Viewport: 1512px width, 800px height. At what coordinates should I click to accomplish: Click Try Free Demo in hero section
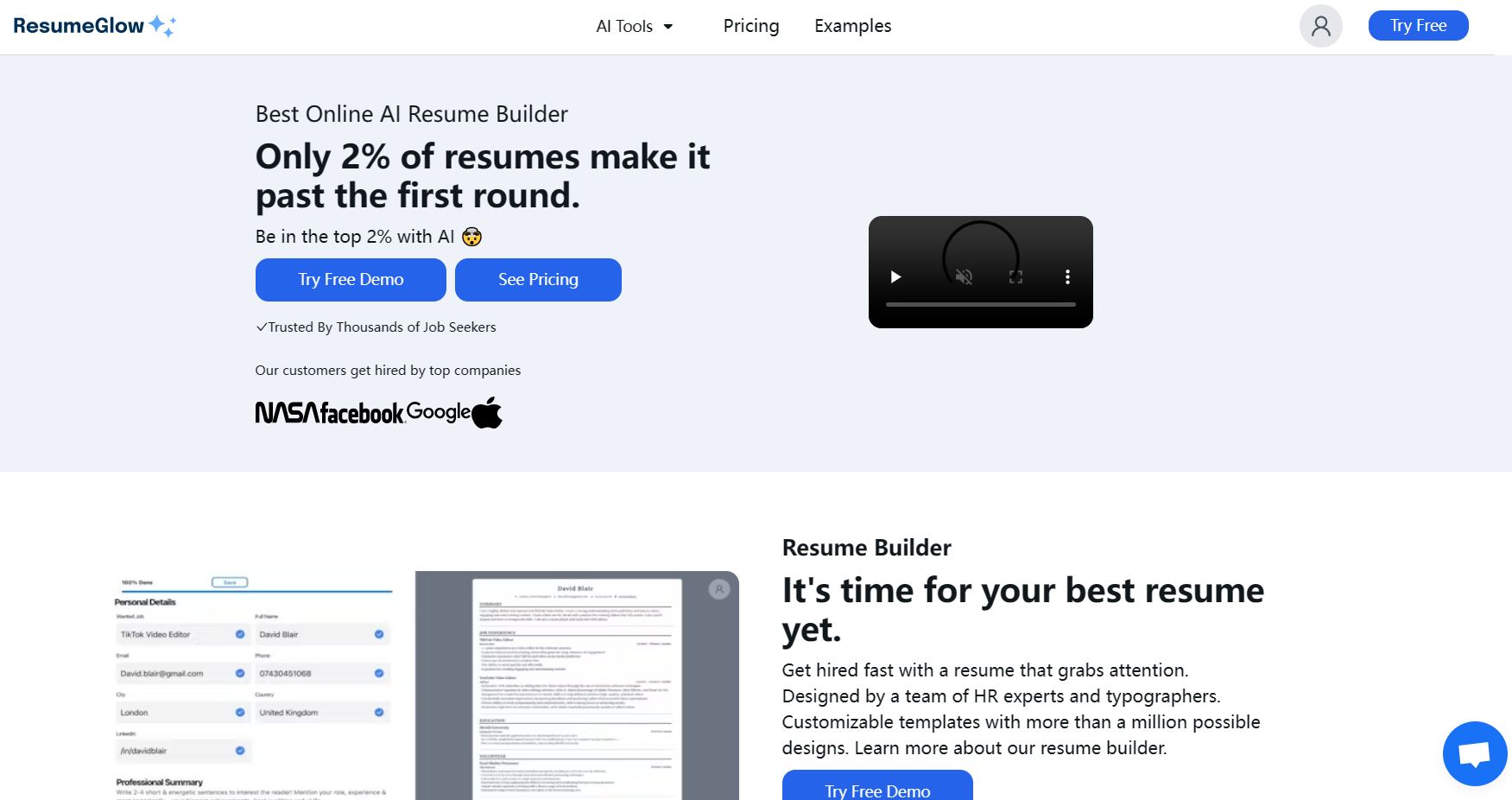click(x=351, y=280)
